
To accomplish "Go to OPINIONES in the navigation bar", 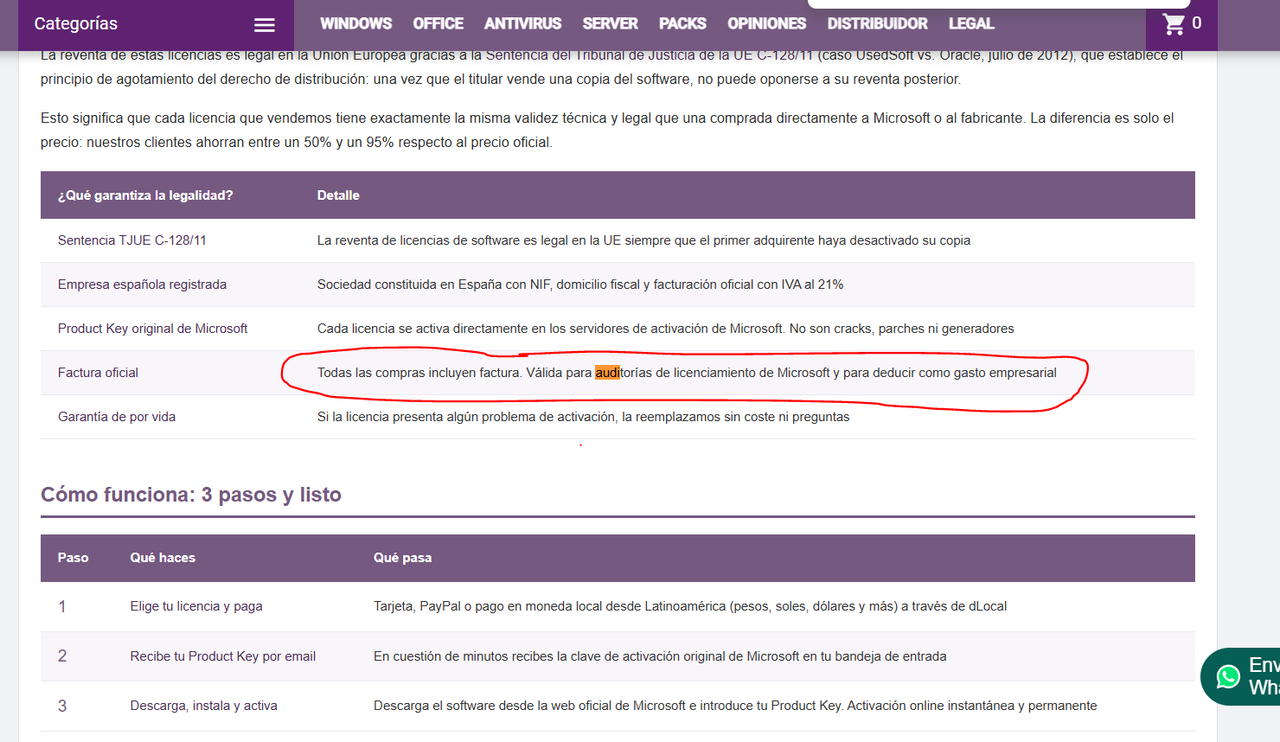I will coord(767,23).
